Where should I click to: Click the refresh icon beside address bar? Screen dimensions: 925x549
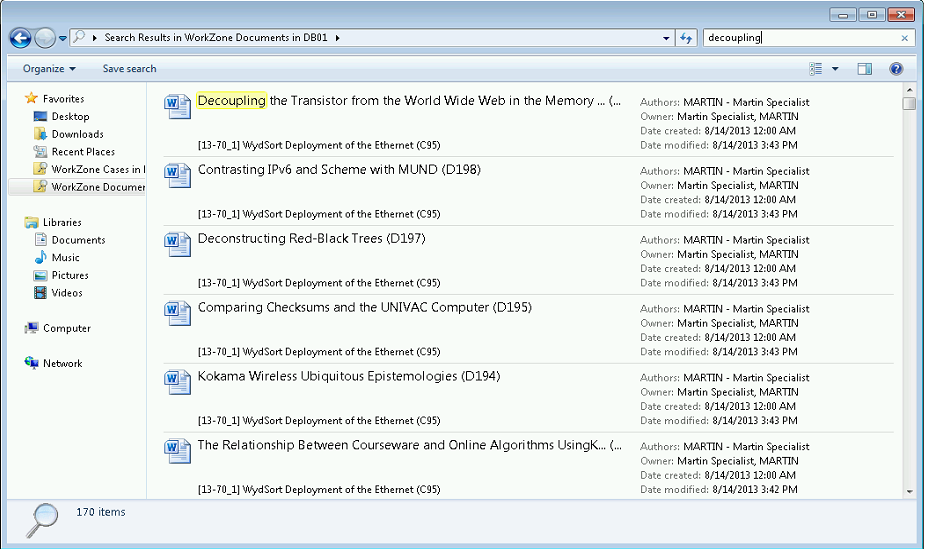[686, 38]
